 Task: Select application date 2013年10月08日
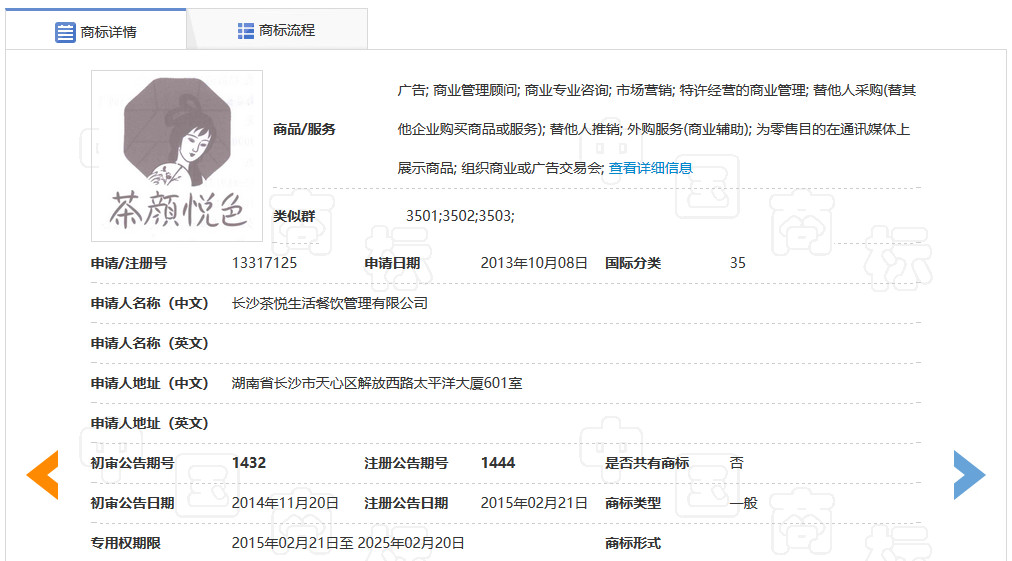(x=534, y=263)
